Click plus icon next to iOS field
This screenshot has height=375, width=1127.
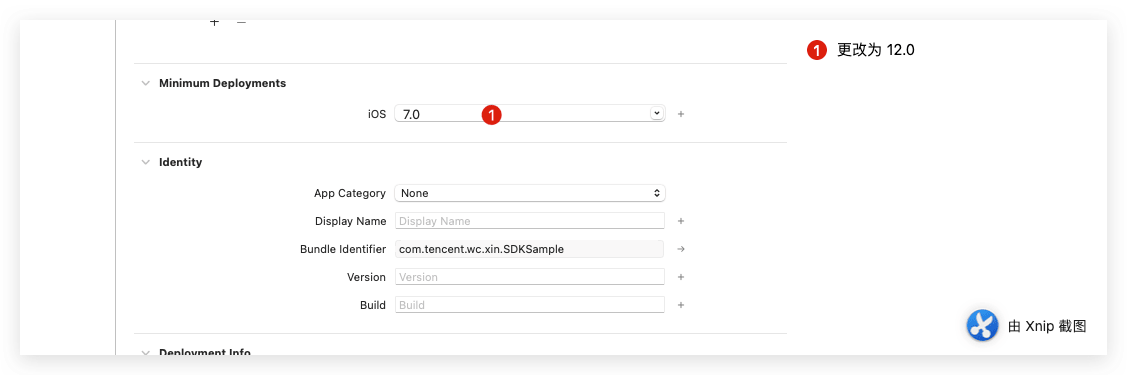tap(681, 114)
